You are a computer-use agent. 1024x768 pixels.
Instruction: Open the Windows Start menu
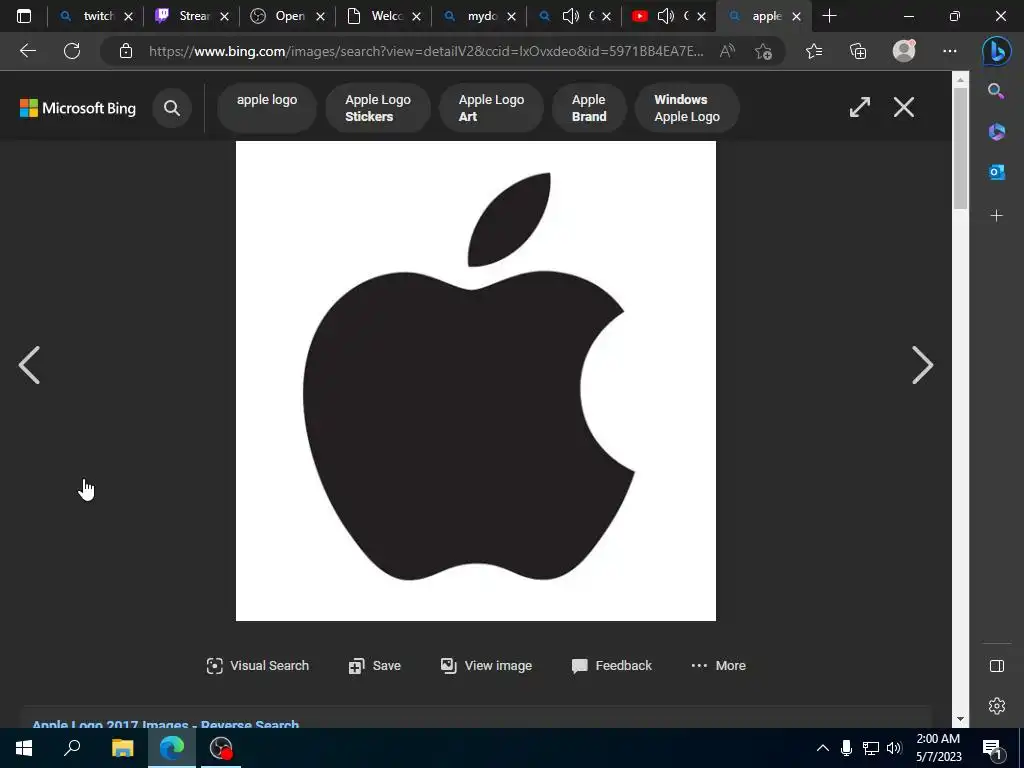point(24,748)
